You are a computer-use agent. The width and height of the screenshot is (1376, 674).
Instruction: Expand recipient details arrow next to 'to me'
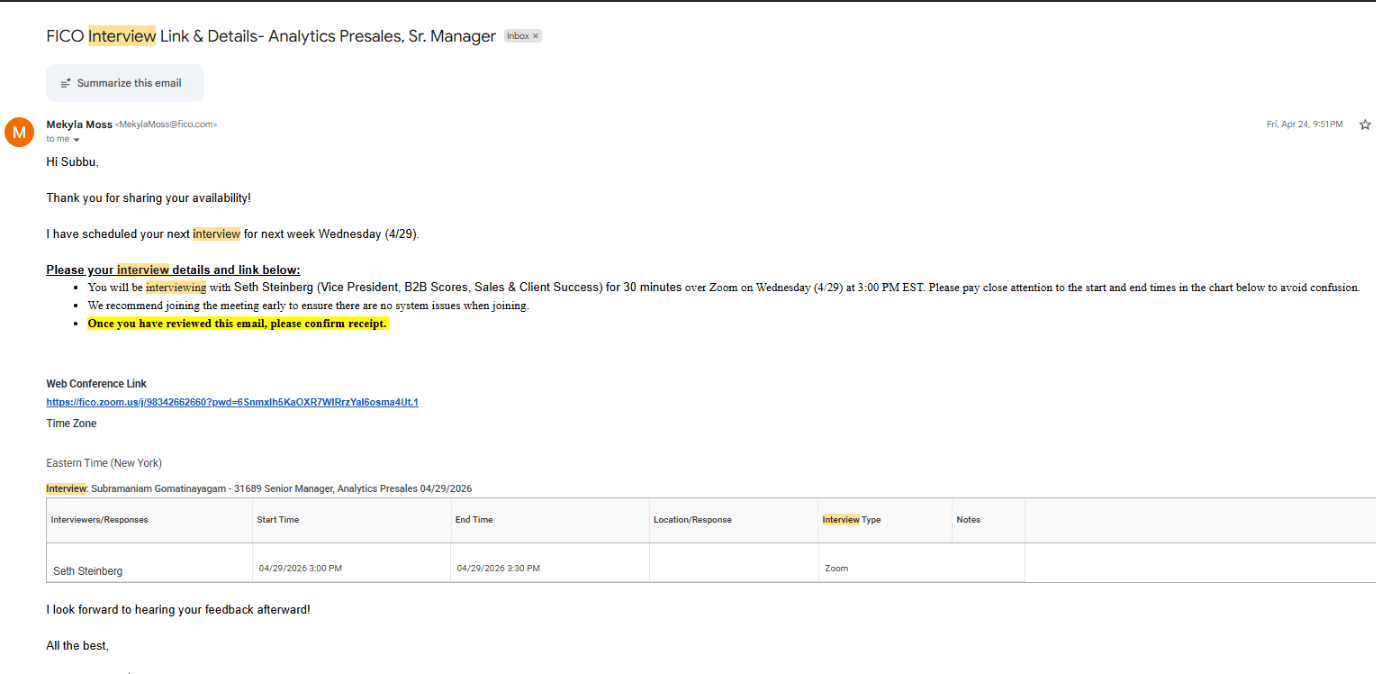[76, 140]
